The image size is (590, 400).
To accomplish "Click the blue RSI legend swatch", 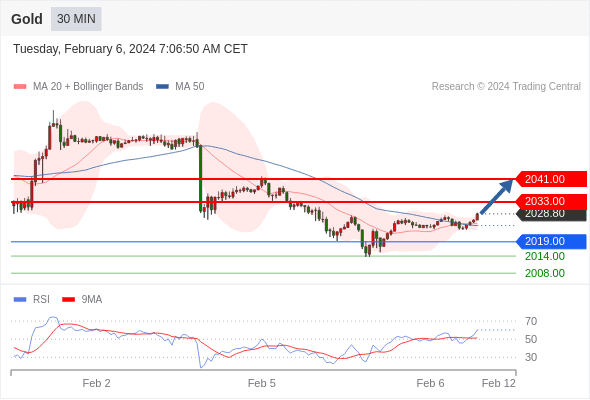I will 20,300.
